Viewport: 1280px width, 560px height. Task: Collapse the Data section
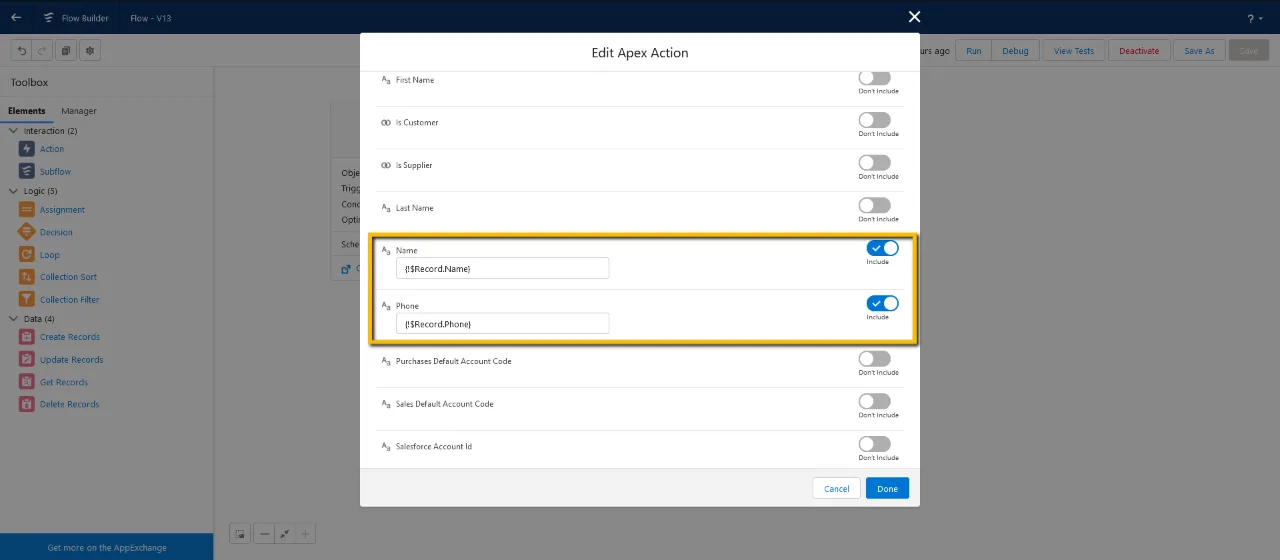tap(14, 319)
